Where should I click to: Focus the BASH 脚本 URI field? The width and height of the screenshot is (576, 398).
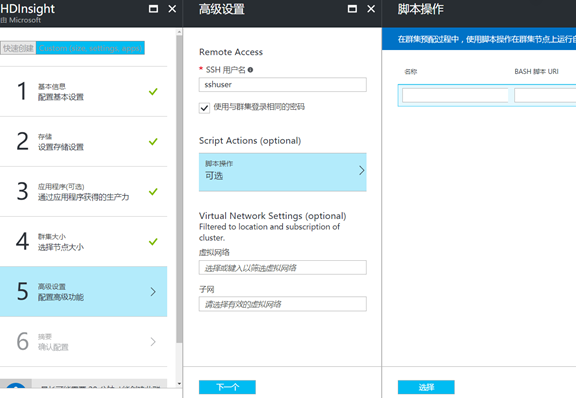(x=545, y=96)
